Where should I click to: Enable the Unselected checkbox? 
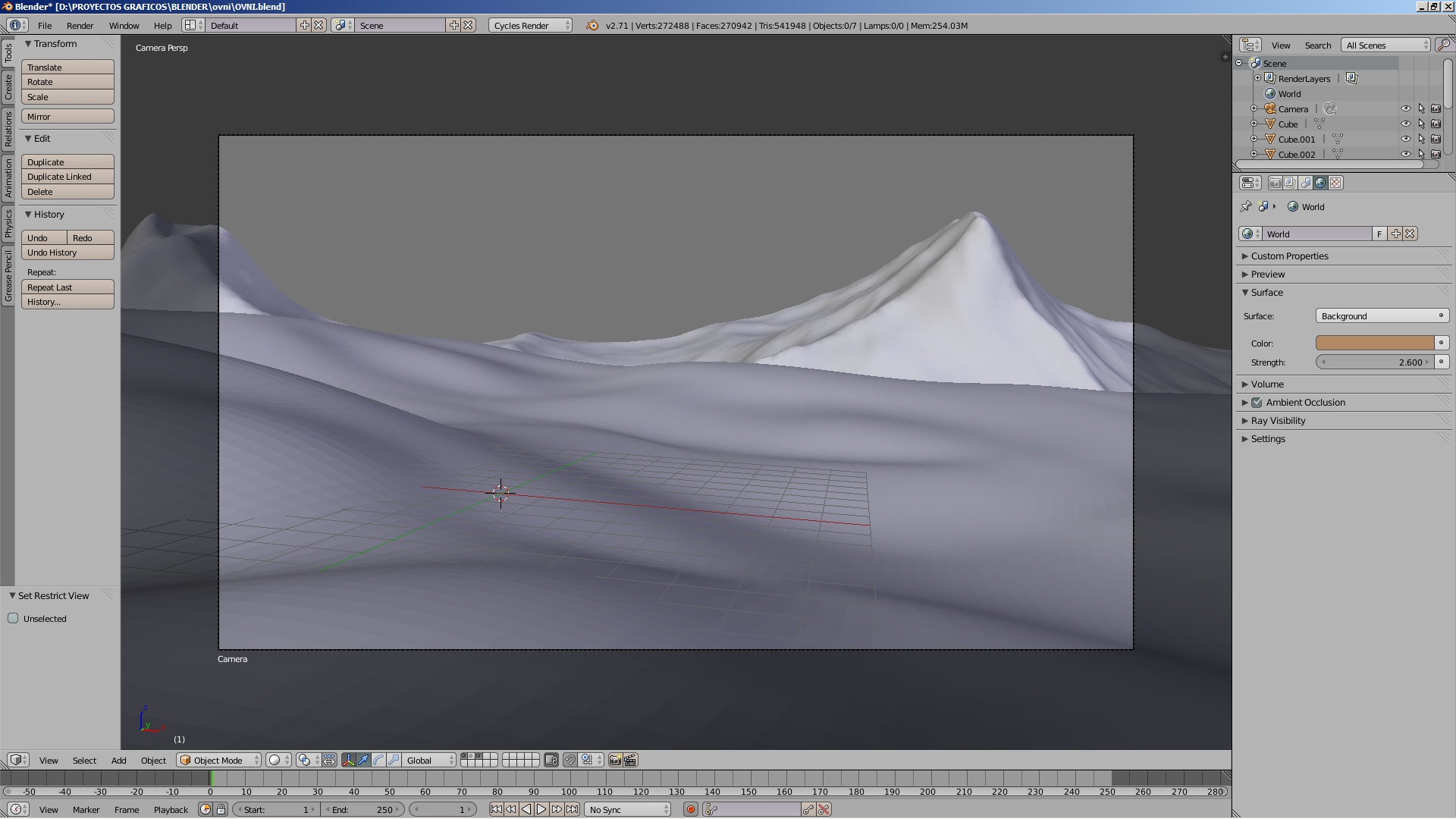(x=13, y=618)
